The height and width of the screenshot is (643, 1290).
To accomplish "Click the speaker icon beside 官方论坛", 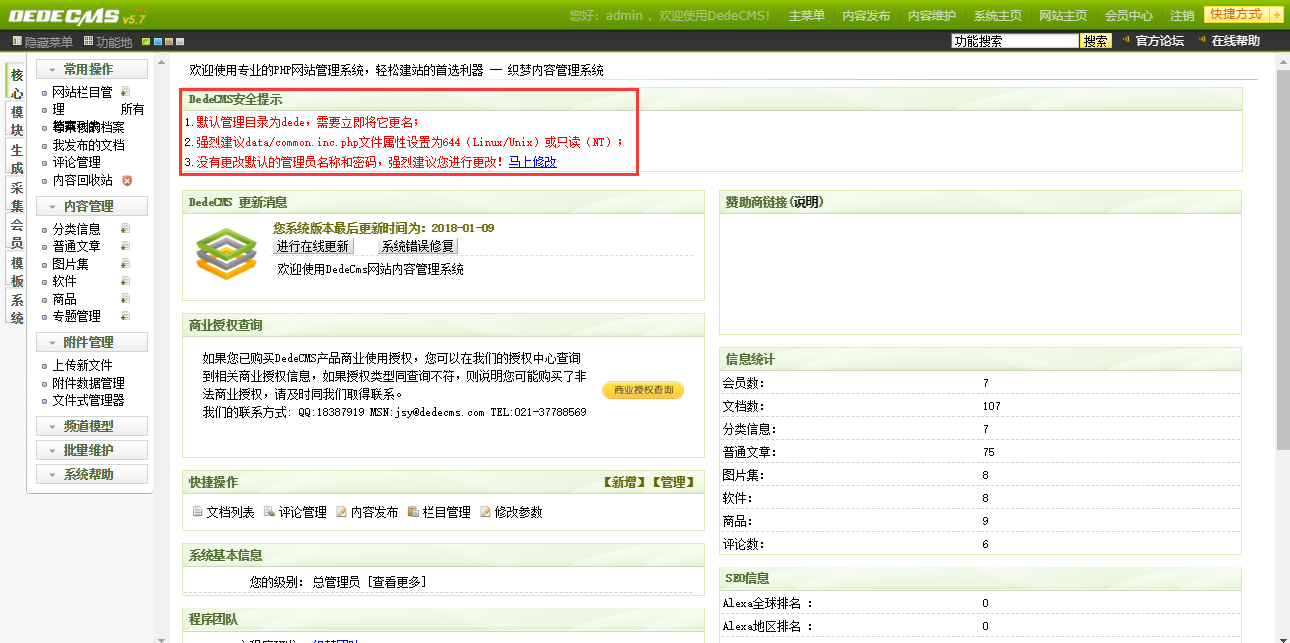I will 1127,41.
